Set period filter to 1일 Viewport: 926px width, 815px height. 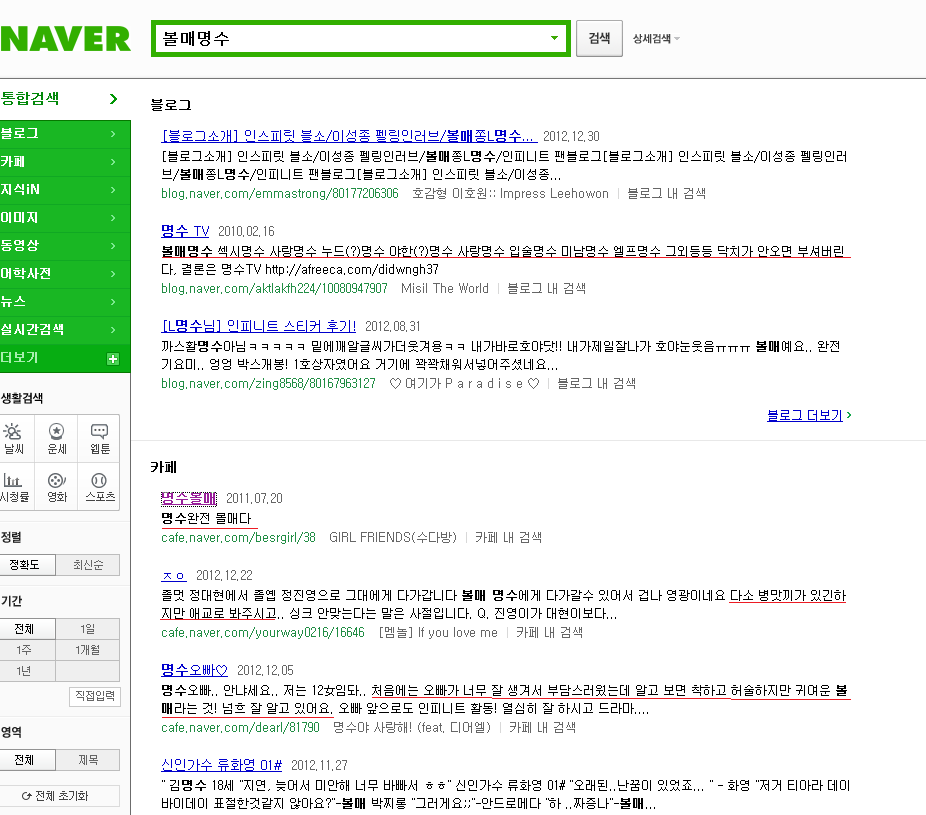click(87, 629)
